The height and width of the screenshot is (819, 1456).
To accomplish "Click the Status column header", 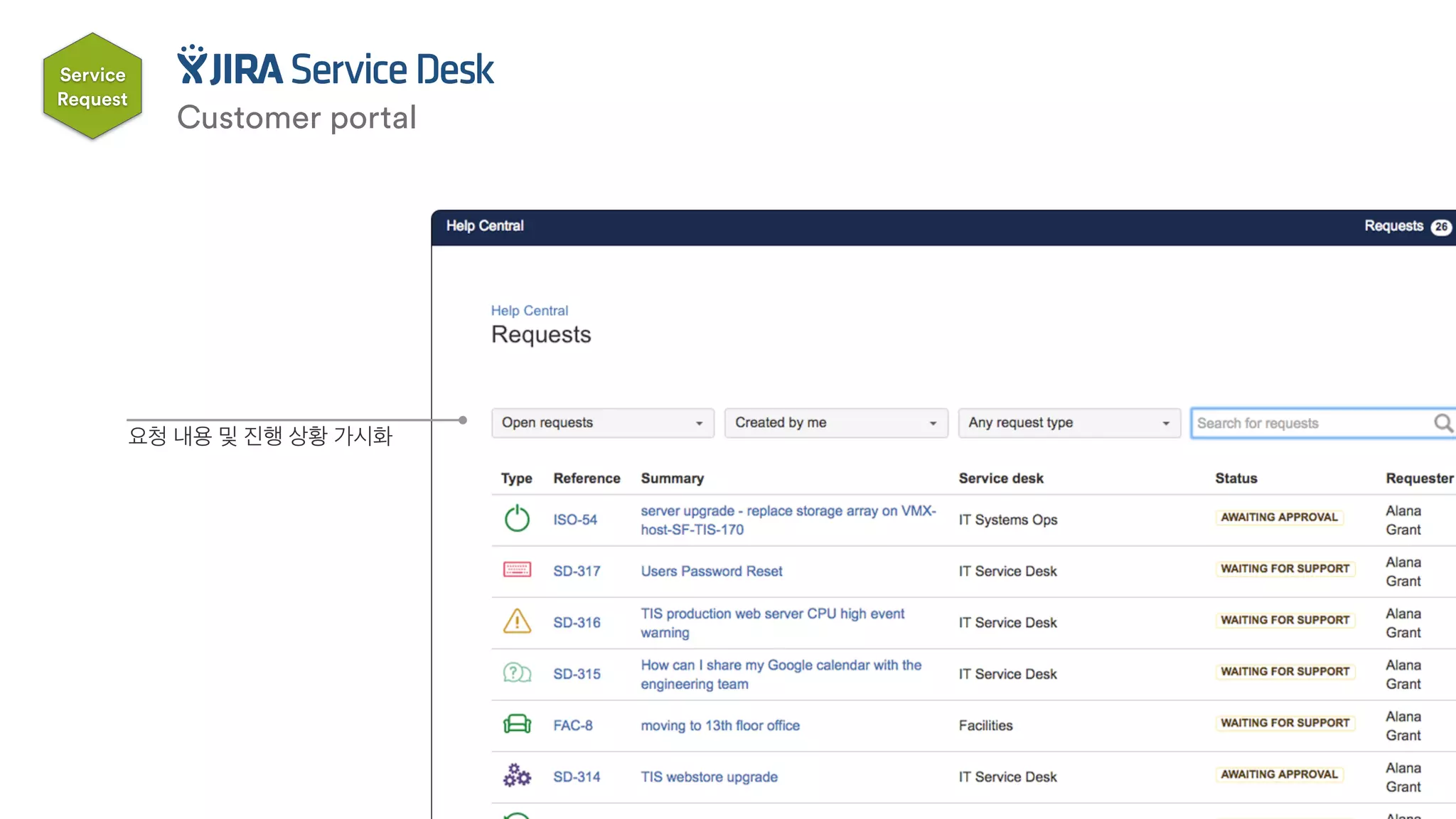I will point(1236,478).
